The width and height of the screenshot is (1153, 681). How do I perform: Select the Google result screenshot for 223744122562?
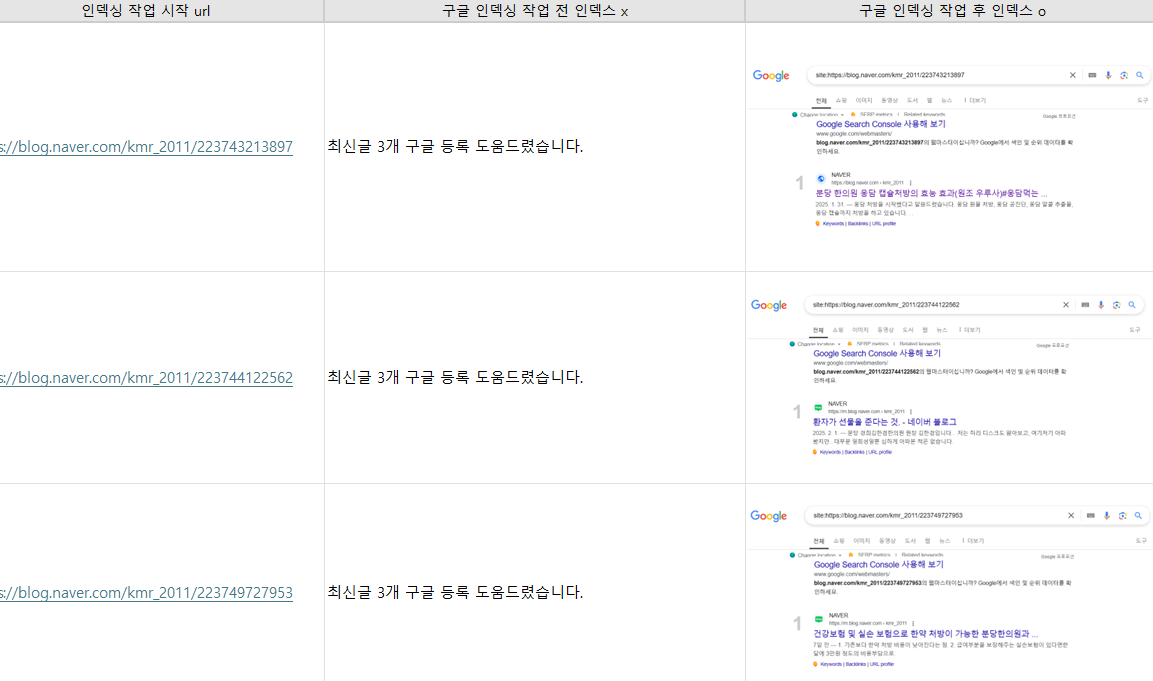(947, 377)
